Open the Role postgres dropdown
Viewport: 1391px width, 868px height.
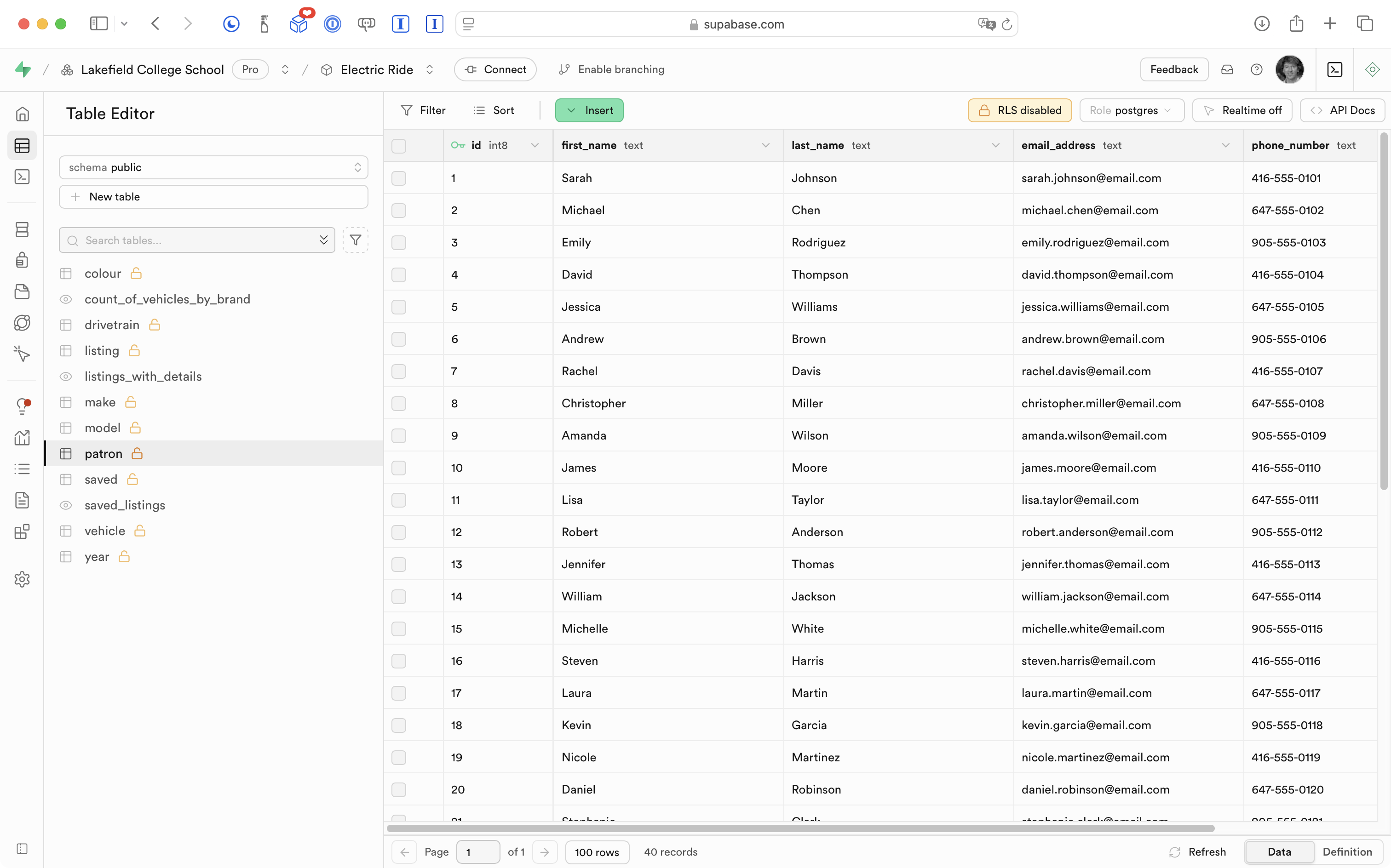[x=1132, y=110]
